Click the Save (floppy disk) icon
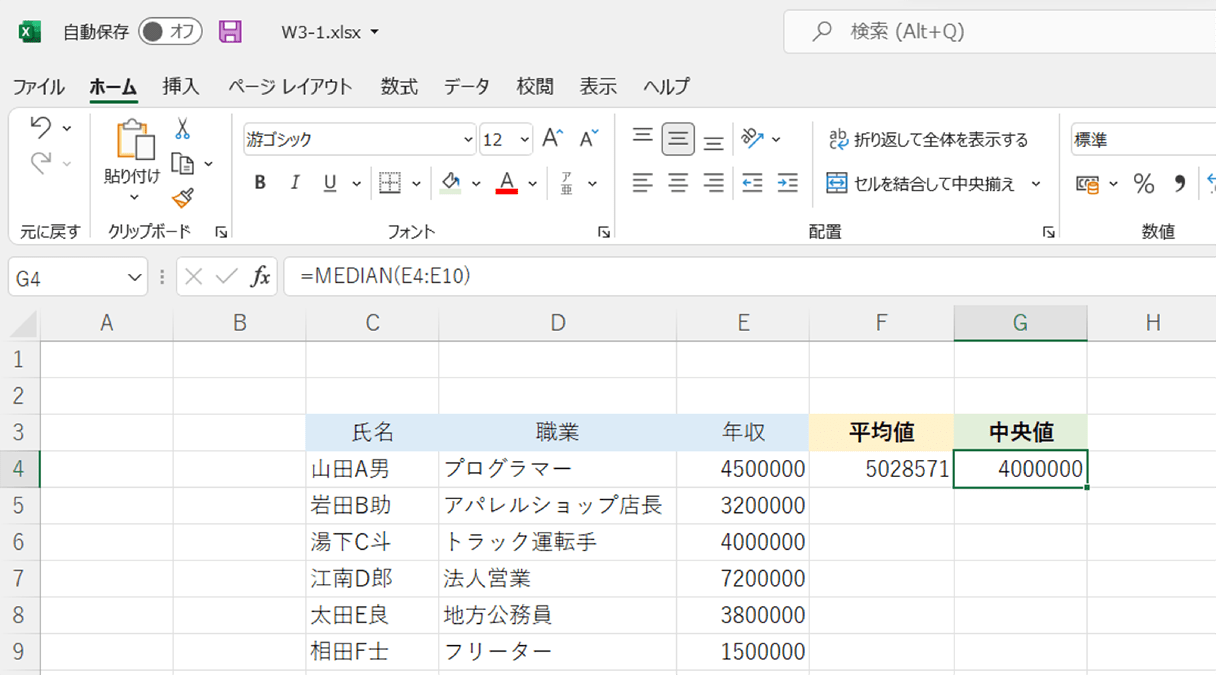This screenshot has height=675, width=1216. tap(231, 31)
